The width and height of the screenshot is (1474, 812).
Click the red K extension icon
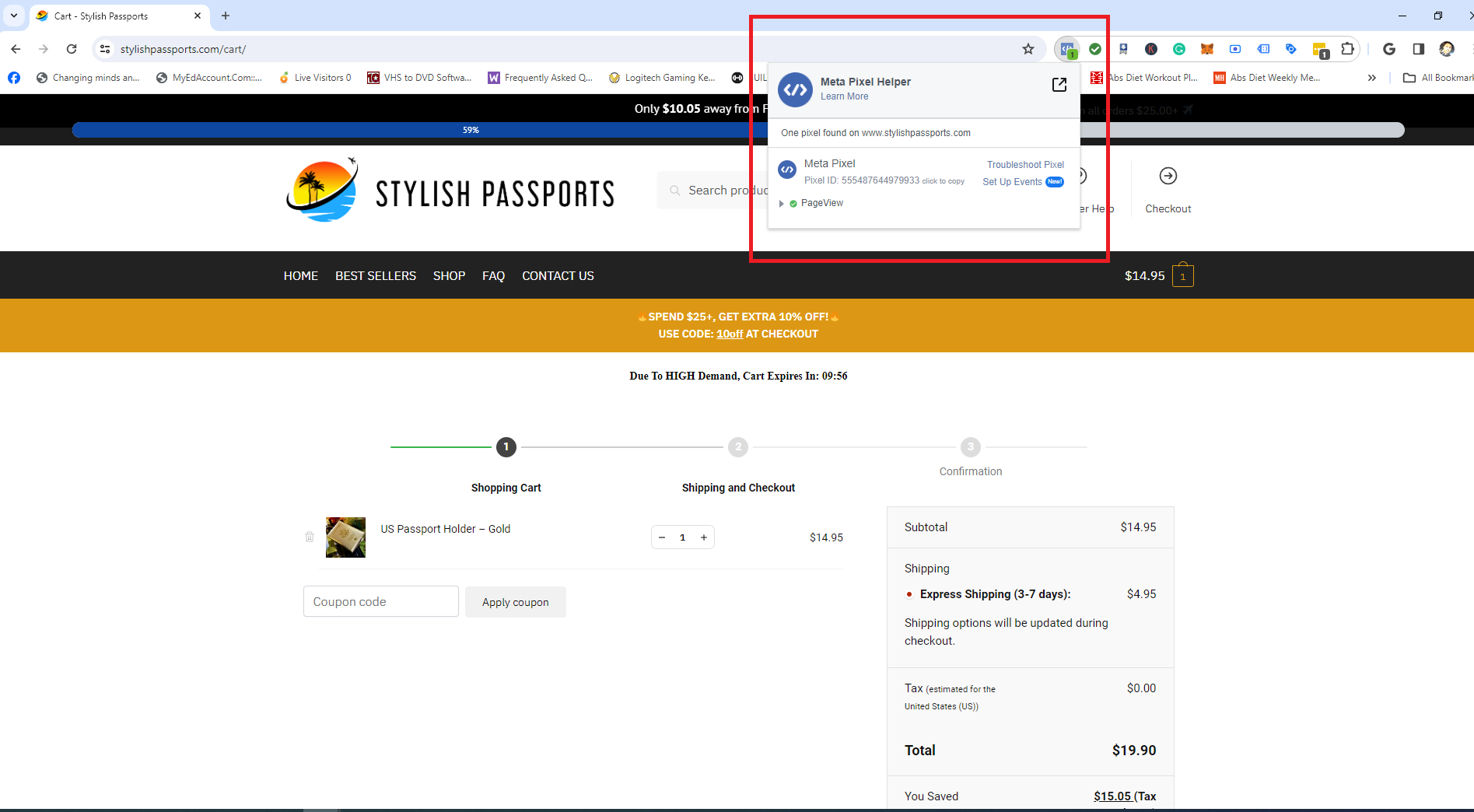click(x=1151, y=49)
